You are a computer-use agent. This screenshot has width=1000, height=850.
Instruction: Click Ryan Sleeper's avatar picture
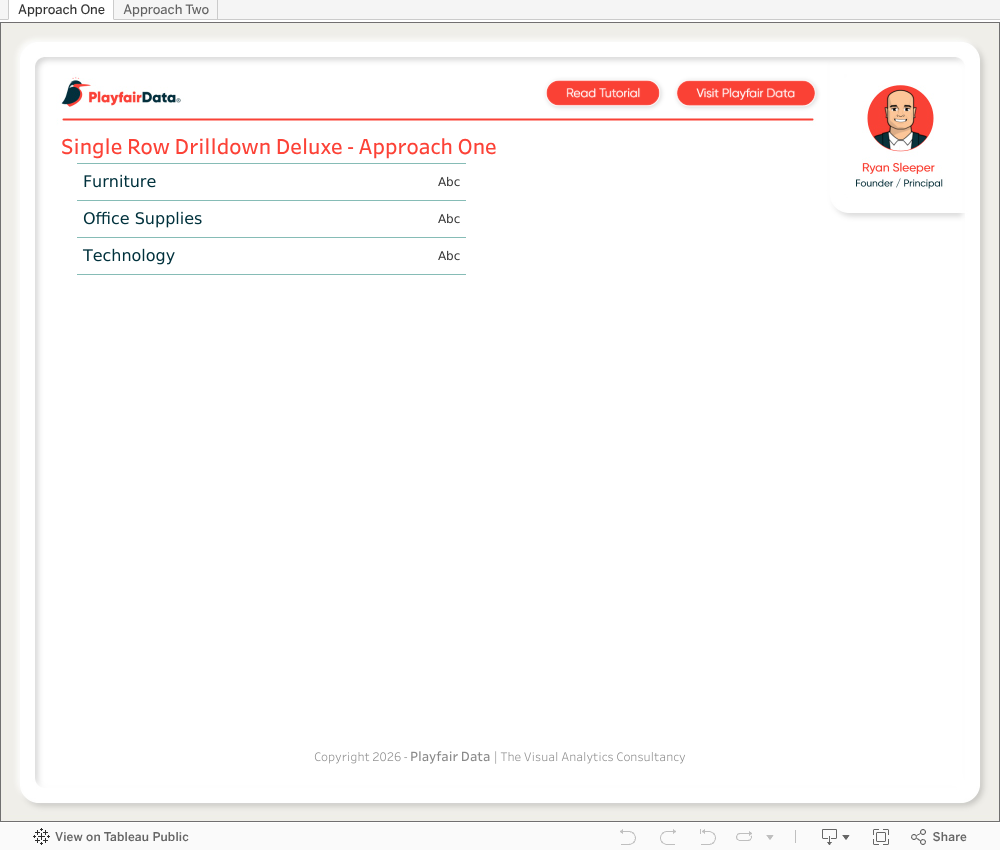point(900,118)
